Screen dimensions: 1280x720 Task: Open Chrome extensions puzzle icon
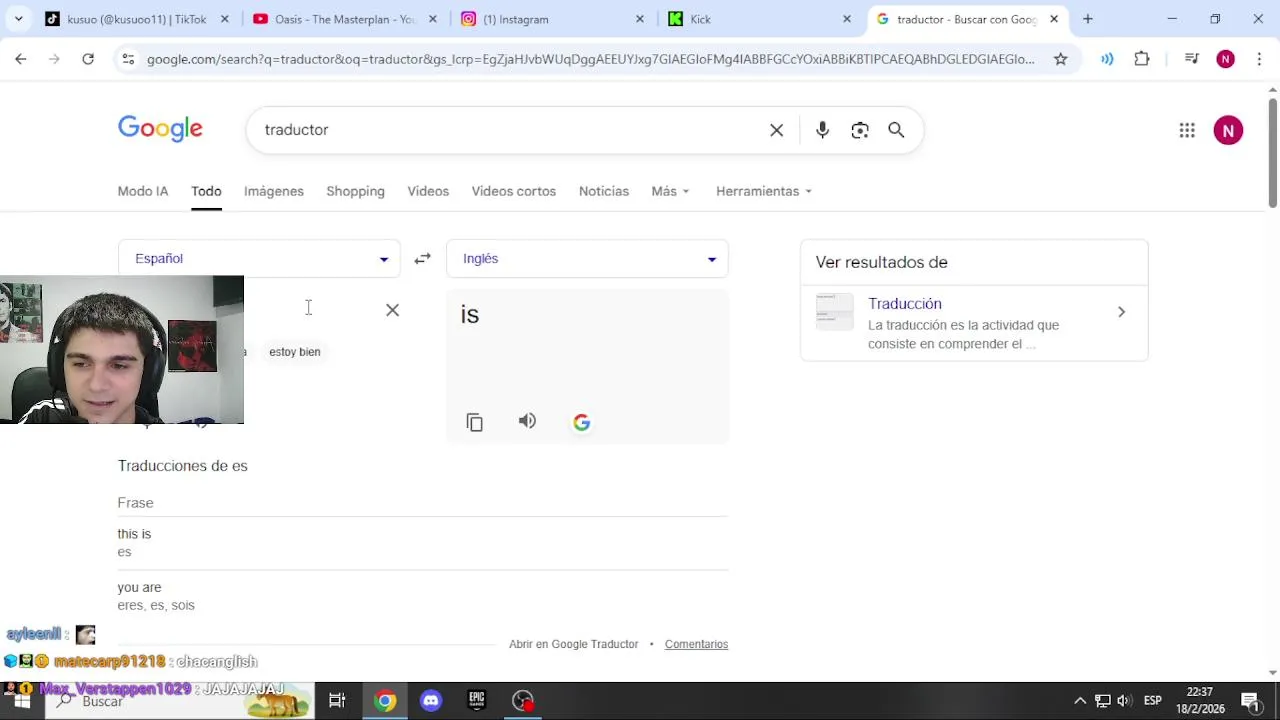pos(1142,59)
